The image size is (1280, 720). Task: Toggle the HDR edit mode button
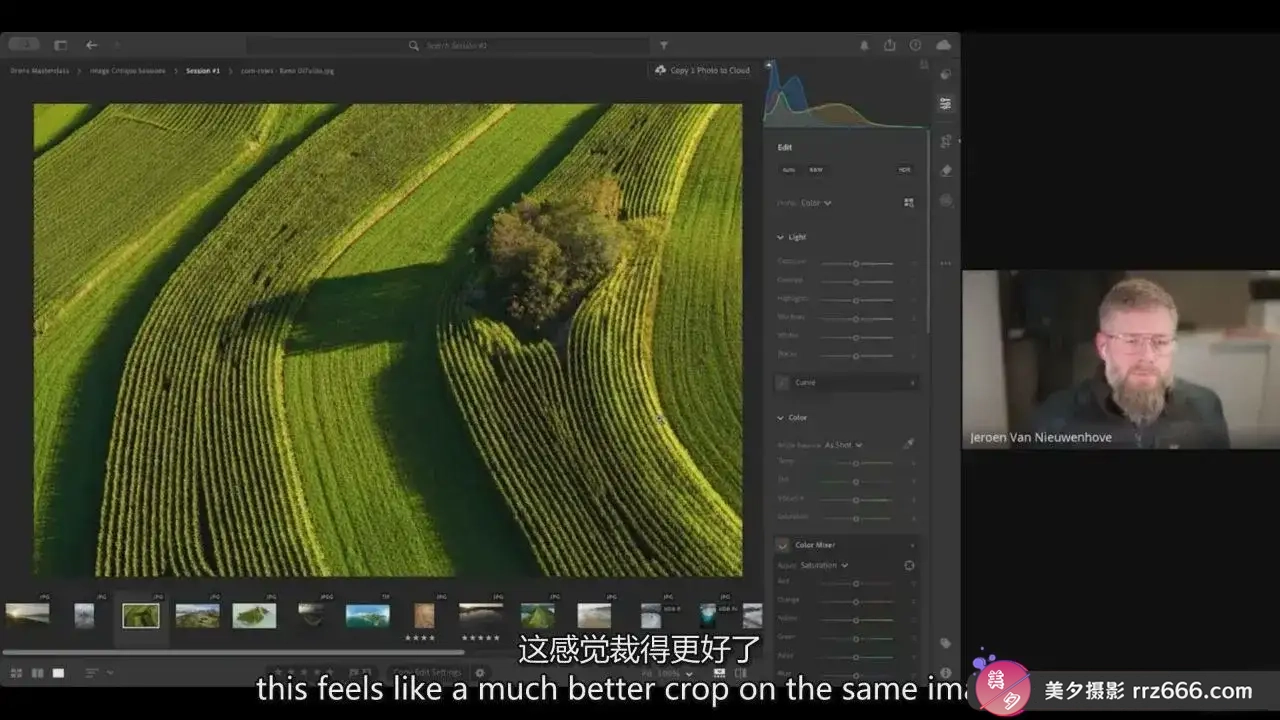(904, 170)
